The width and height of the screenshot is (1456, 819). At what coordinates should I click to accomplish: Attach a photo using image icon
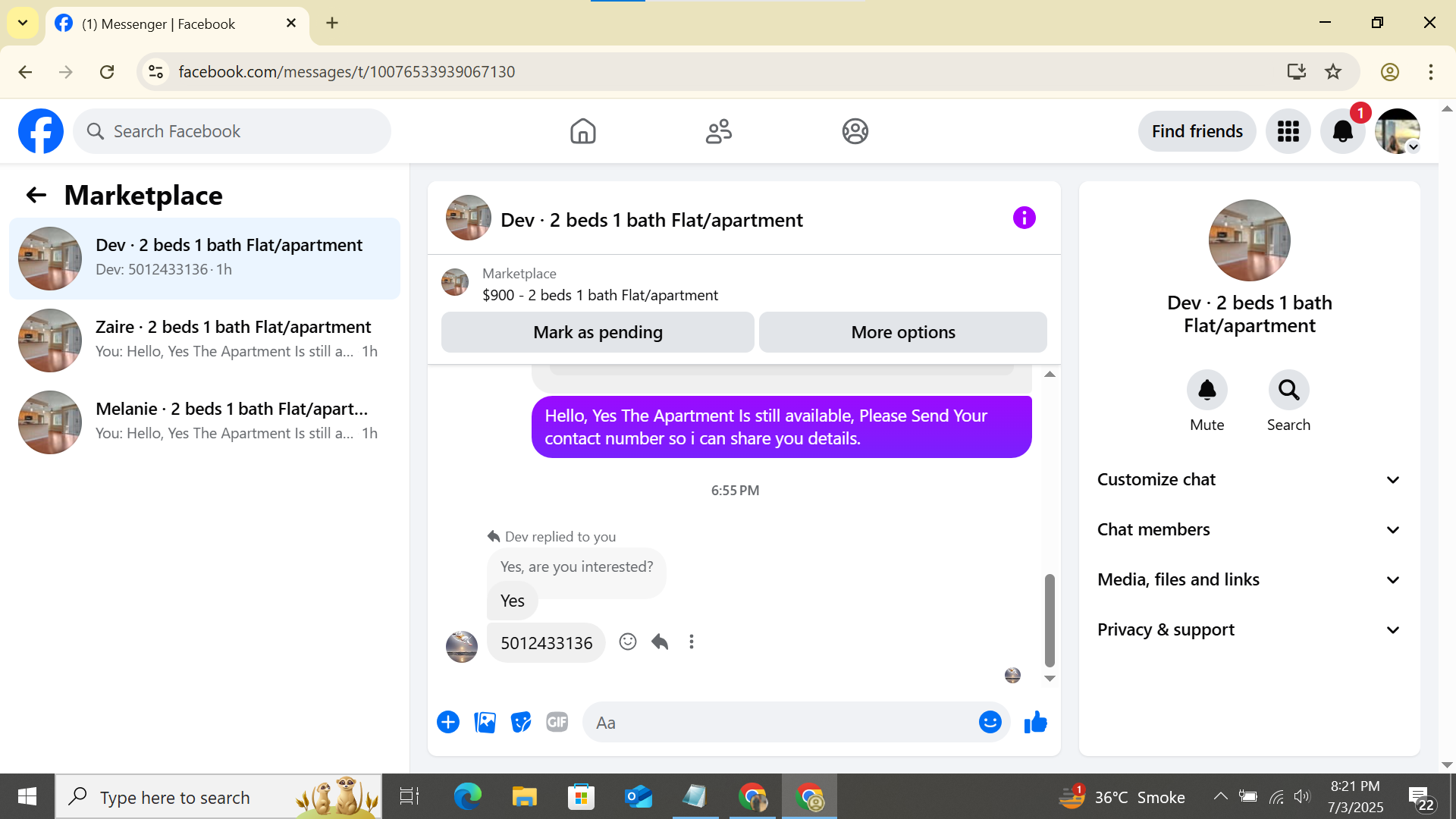click(x=485, y=723)
